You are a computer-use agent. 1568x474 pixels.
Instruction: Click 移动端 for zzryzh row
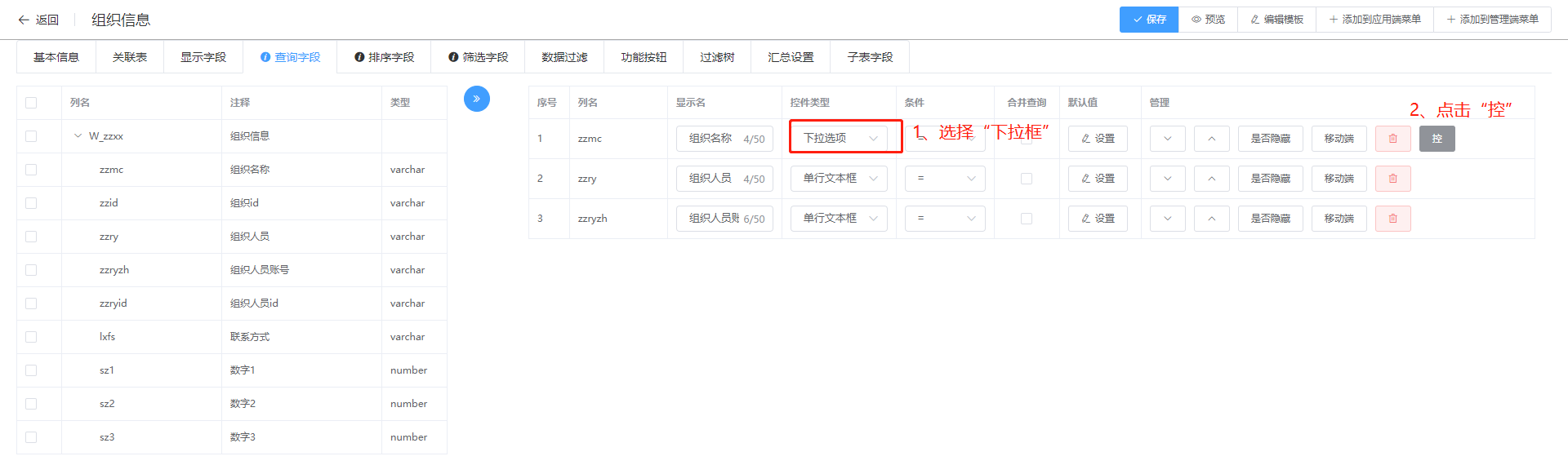click(x=1339, y=219)
